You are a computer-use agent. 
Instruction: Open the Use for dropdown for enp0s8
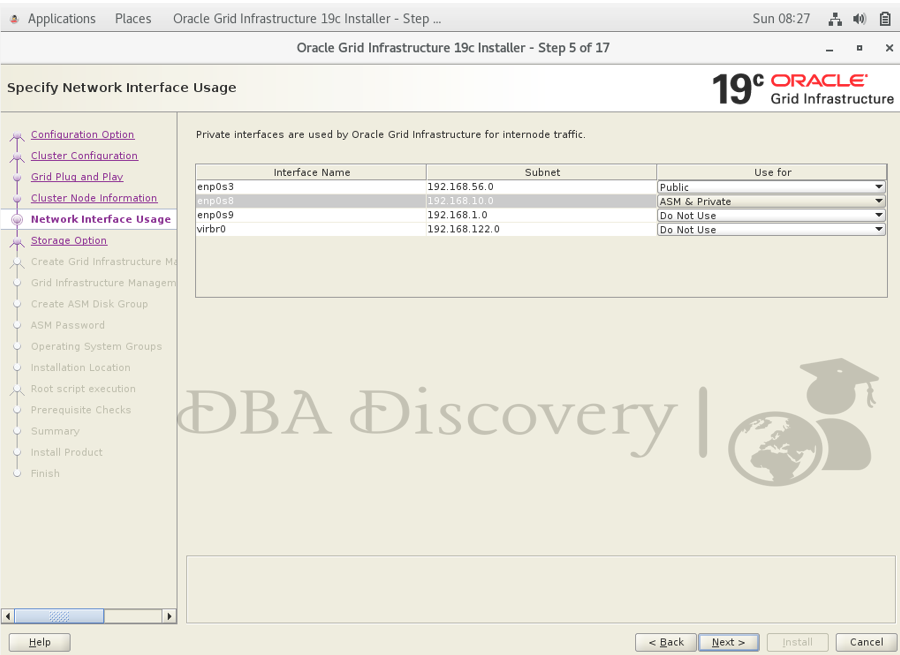771,201
